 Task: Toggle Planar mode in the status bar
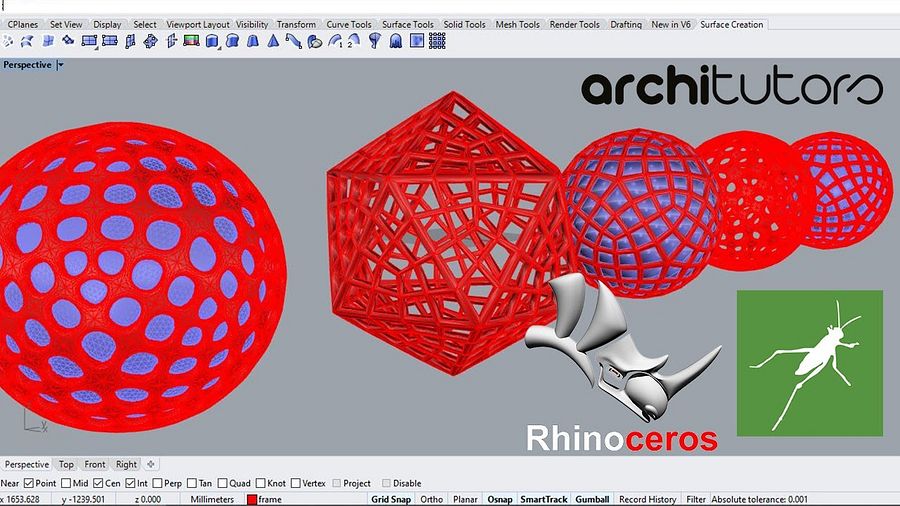click(x=465, y=499)
